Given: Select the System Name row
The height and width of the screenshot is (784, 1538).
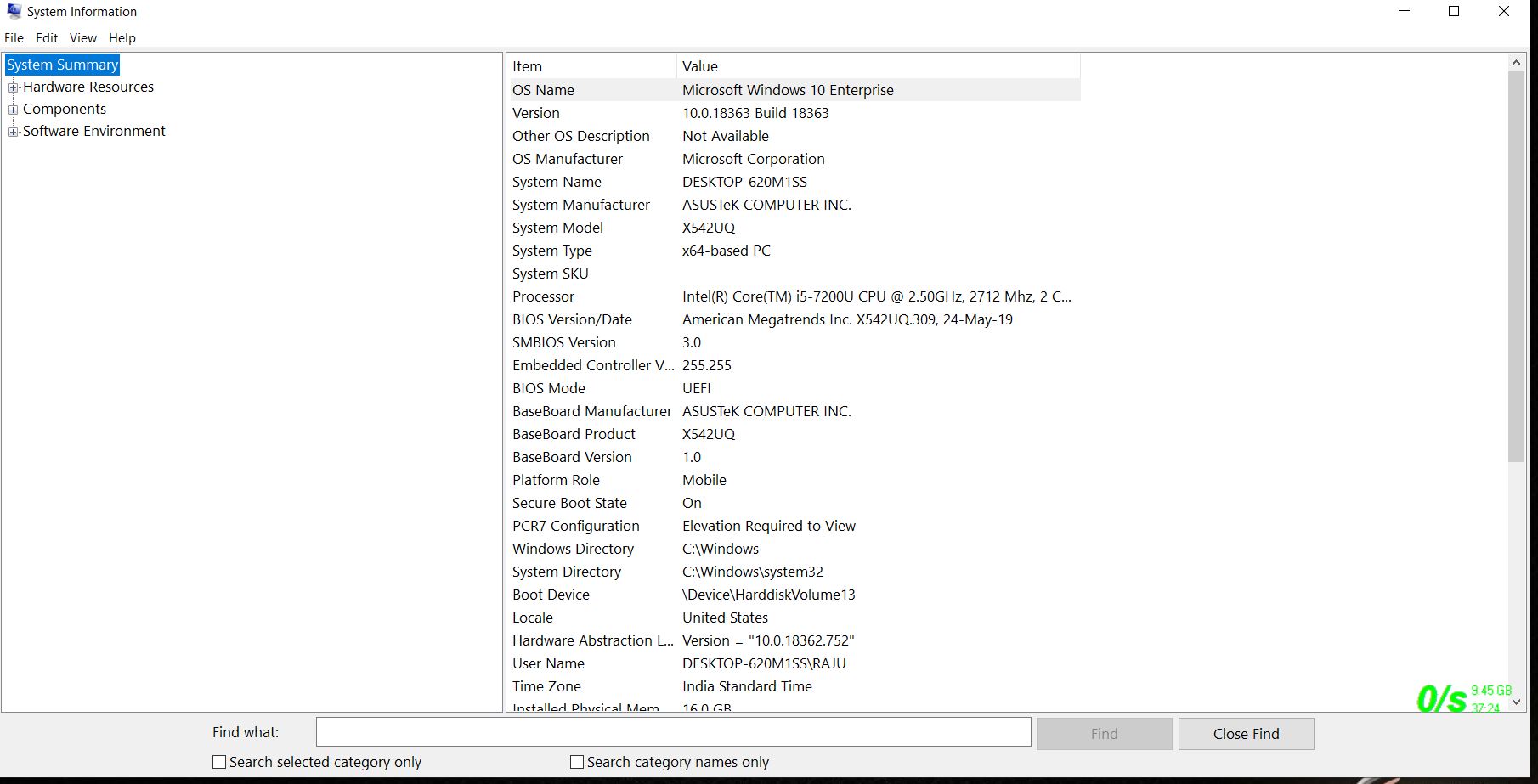Looking at the screenshot, I should pyautogui.click(x=794, y=182).
